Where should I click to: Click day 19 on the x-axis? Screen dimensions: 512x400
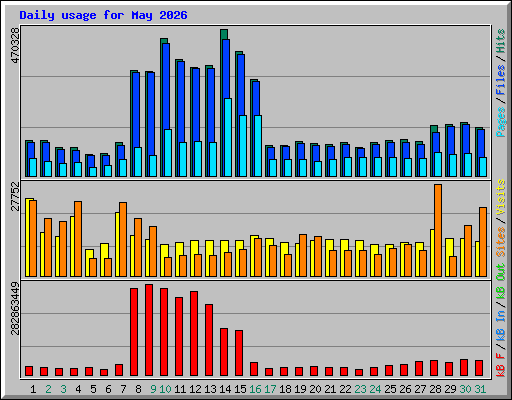tap(300, 389)
